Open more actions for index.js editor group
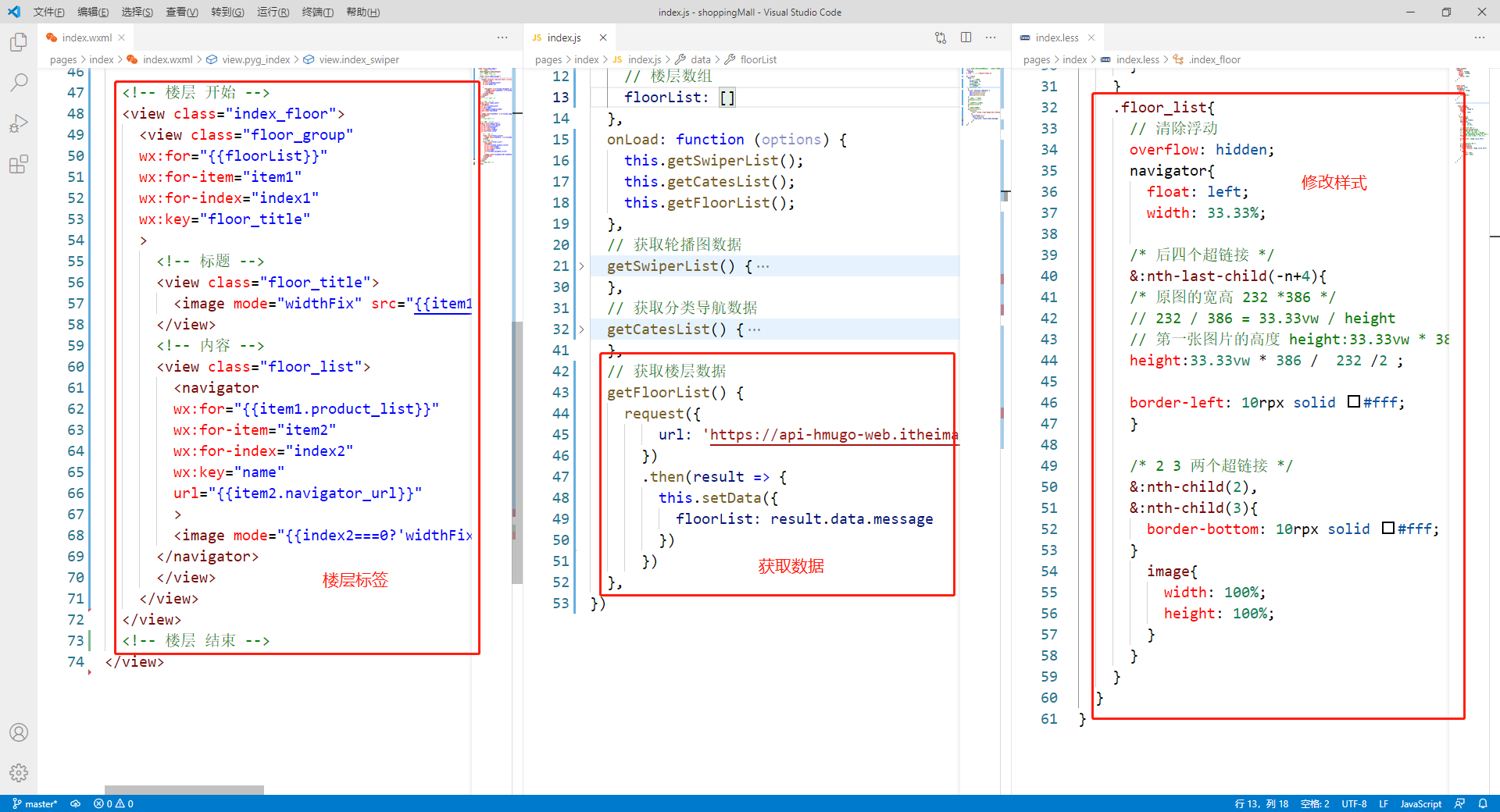This screenshot has height=812, width=1500. 991,37
